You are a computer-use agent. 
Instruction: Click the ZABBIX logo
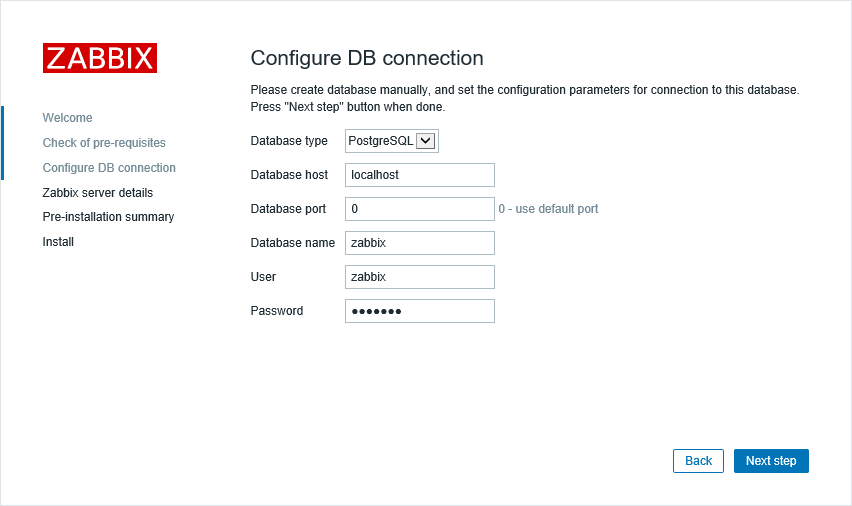pos(100,58)
